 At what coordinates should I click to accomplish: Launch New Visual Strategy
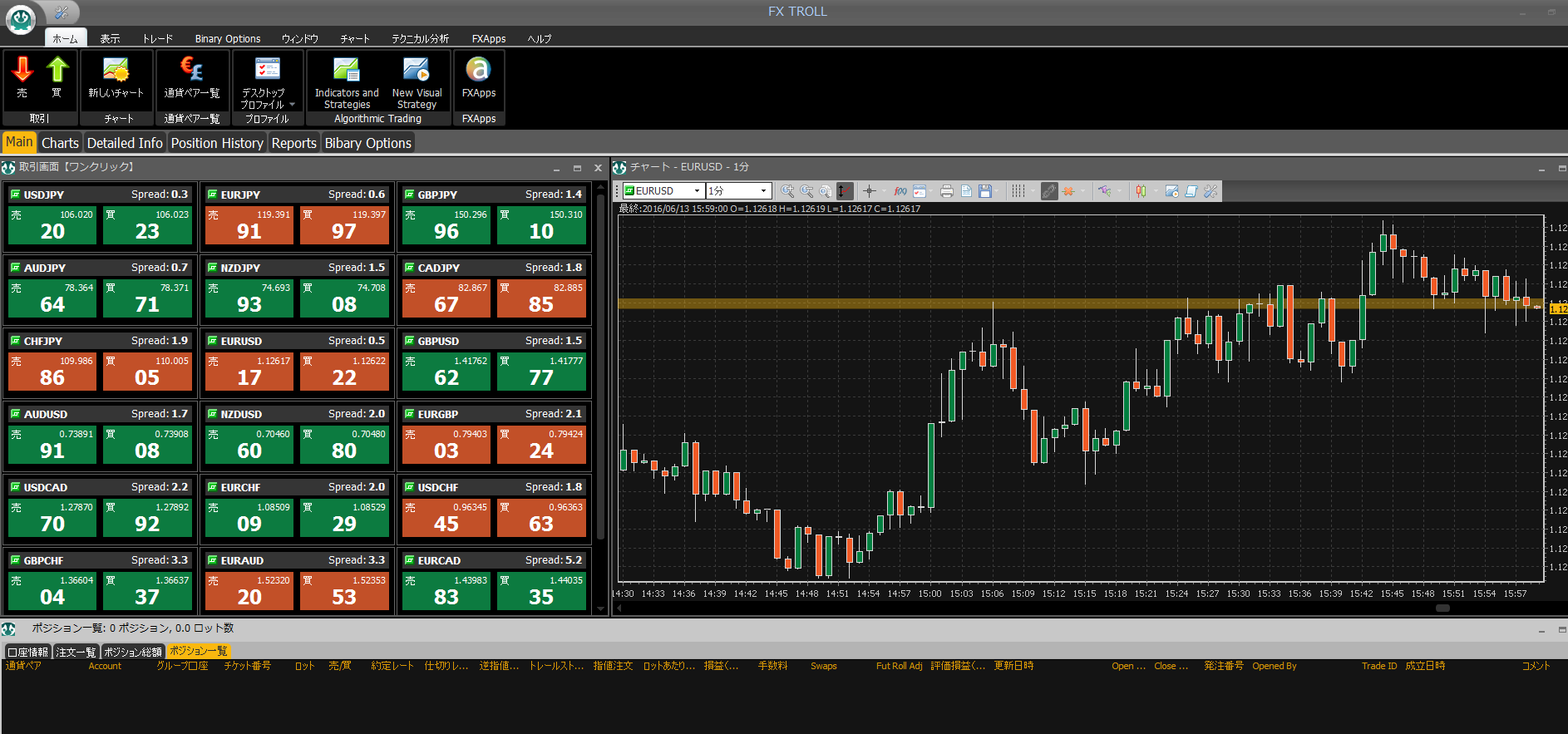coord(417,82)
